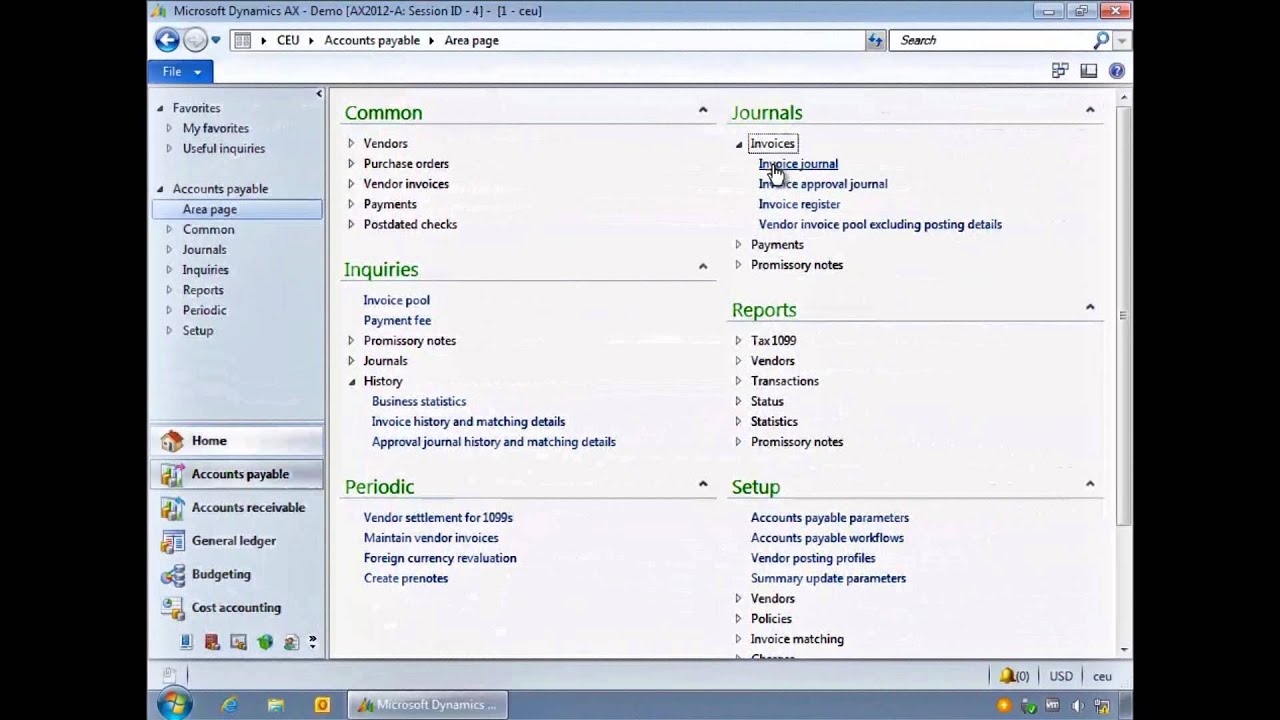Click the Accounts receivable module icon
The height and width of the screenshot is (720, 1280).
point(172,508)
